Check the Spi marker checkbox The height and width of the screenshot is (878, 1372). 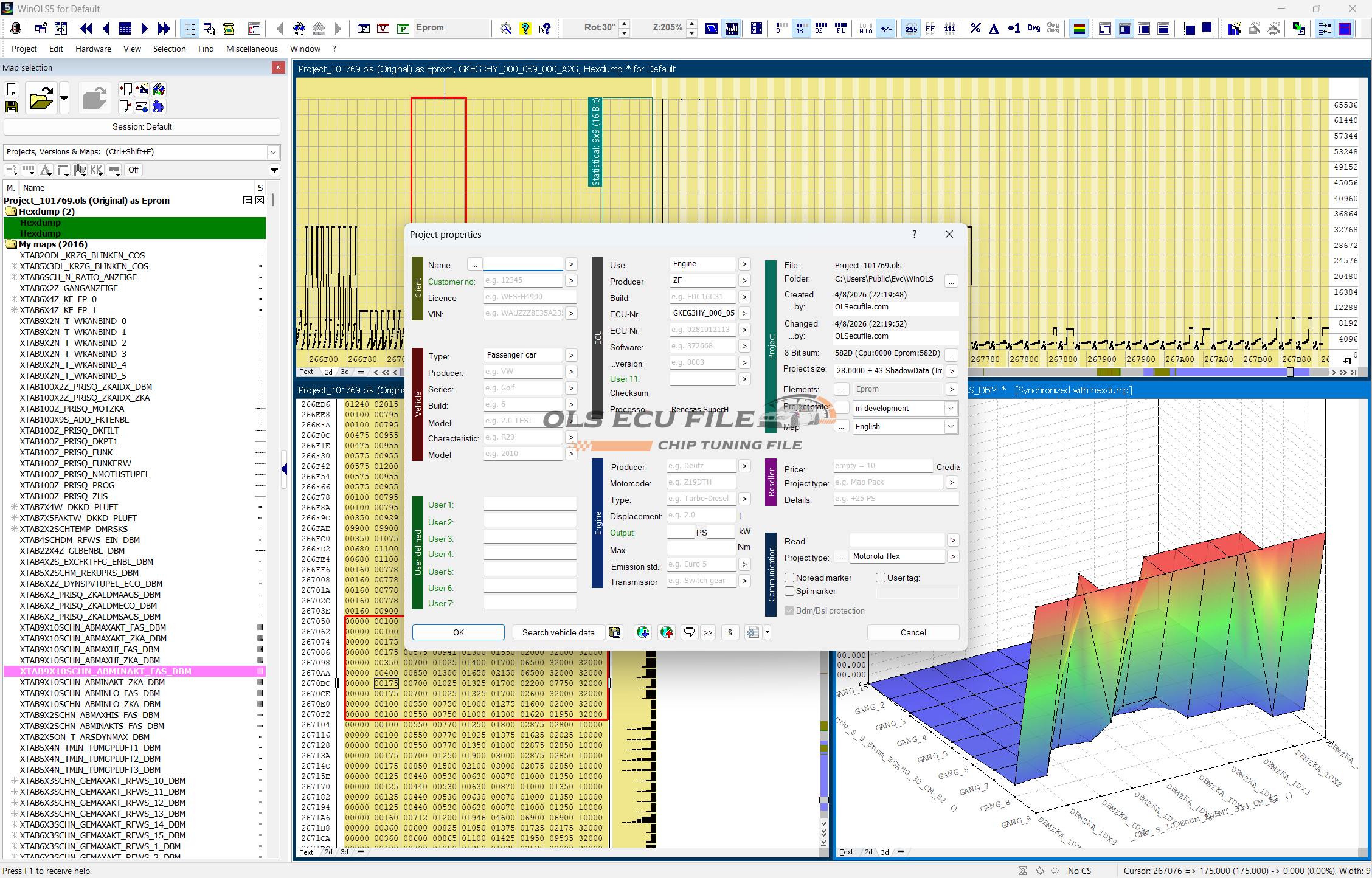(x=789, y=591)
